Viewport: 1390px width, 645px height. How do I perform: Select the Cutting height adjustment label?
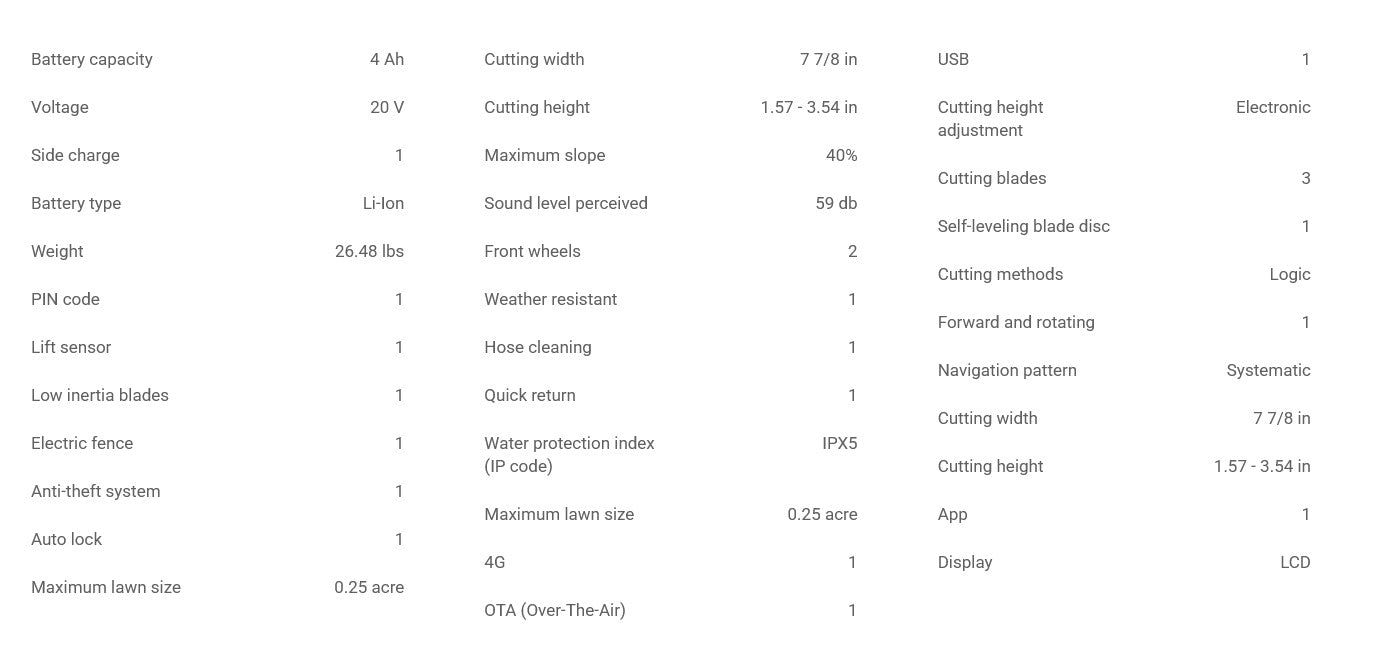click(990, 118)
